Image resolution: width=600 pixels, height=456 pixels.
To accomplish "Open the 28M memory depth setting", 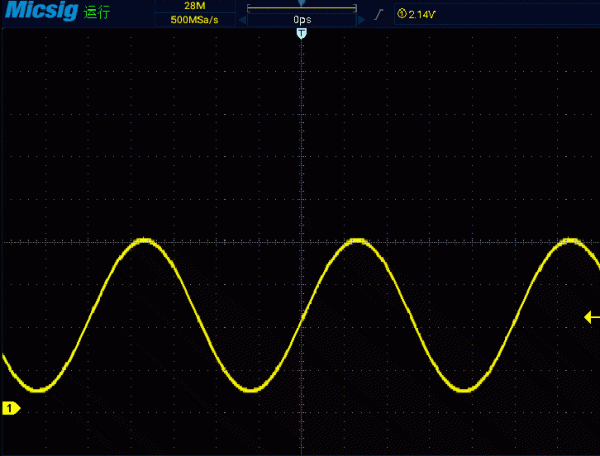I will pyautogui.click(x=194, y=6).
